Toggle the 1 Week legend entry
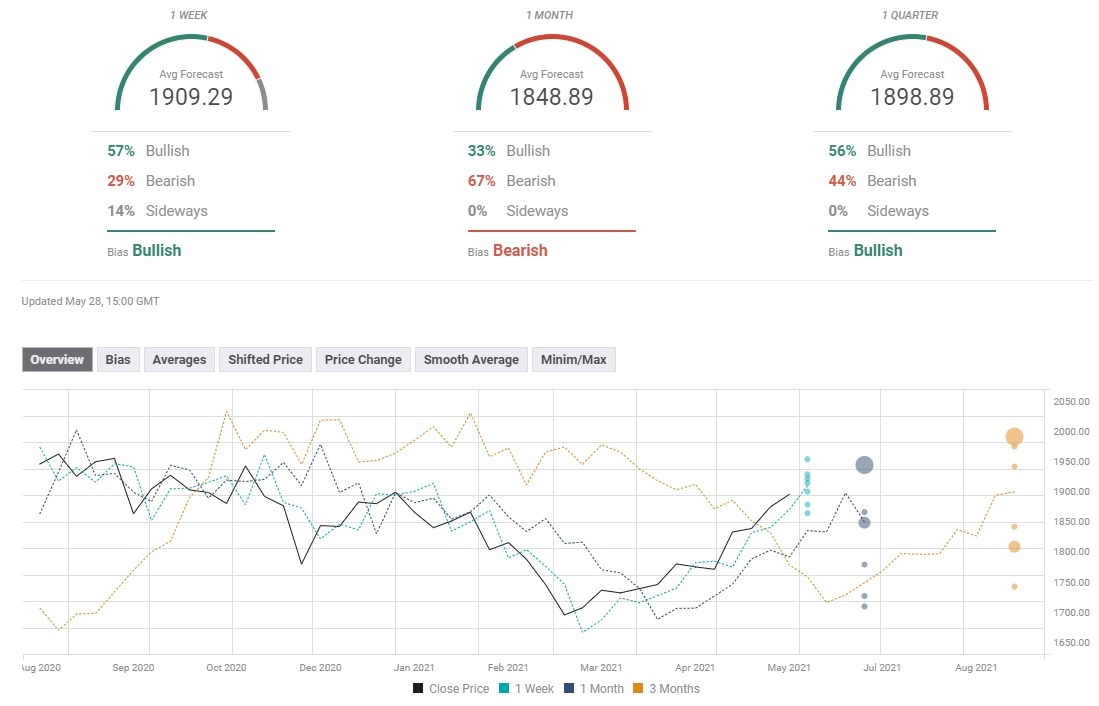Screen dimensions: 1099x706 pos(527,688)
